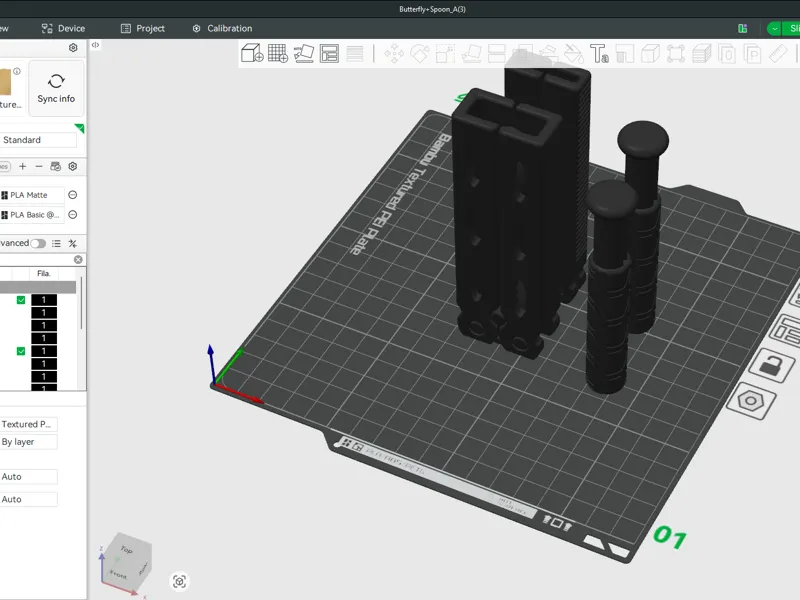Click the list view icon beside Advanced
Viewport: 800px width, 600px height.
pyautogui.click(x=56, y=243)
